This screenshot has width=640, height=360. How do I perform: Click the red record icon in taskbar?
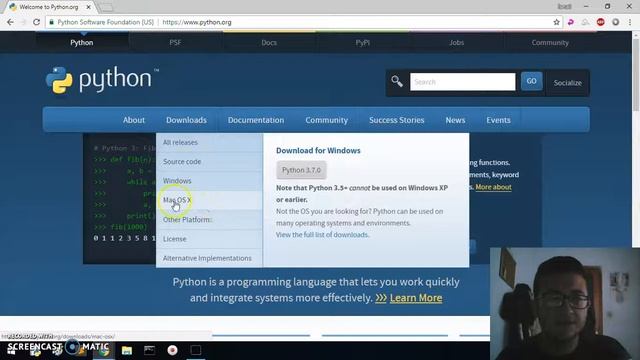pyautogui.click(x=172, y=350)
